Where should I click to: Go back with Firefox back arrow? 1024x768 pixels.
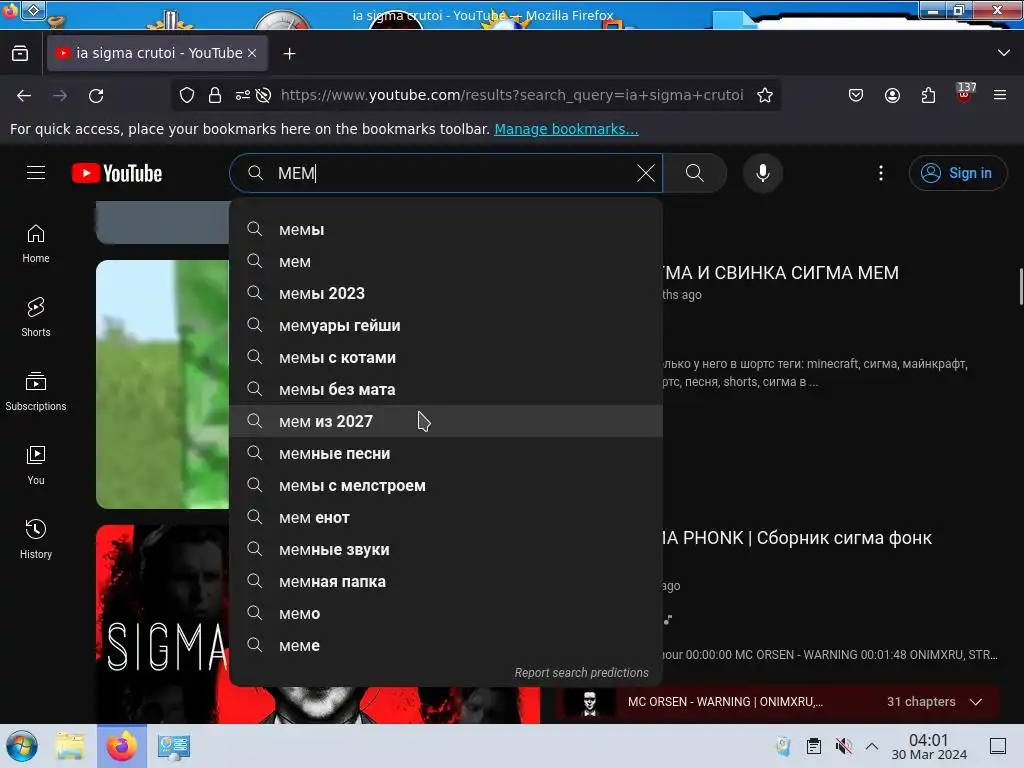[24, 96]
